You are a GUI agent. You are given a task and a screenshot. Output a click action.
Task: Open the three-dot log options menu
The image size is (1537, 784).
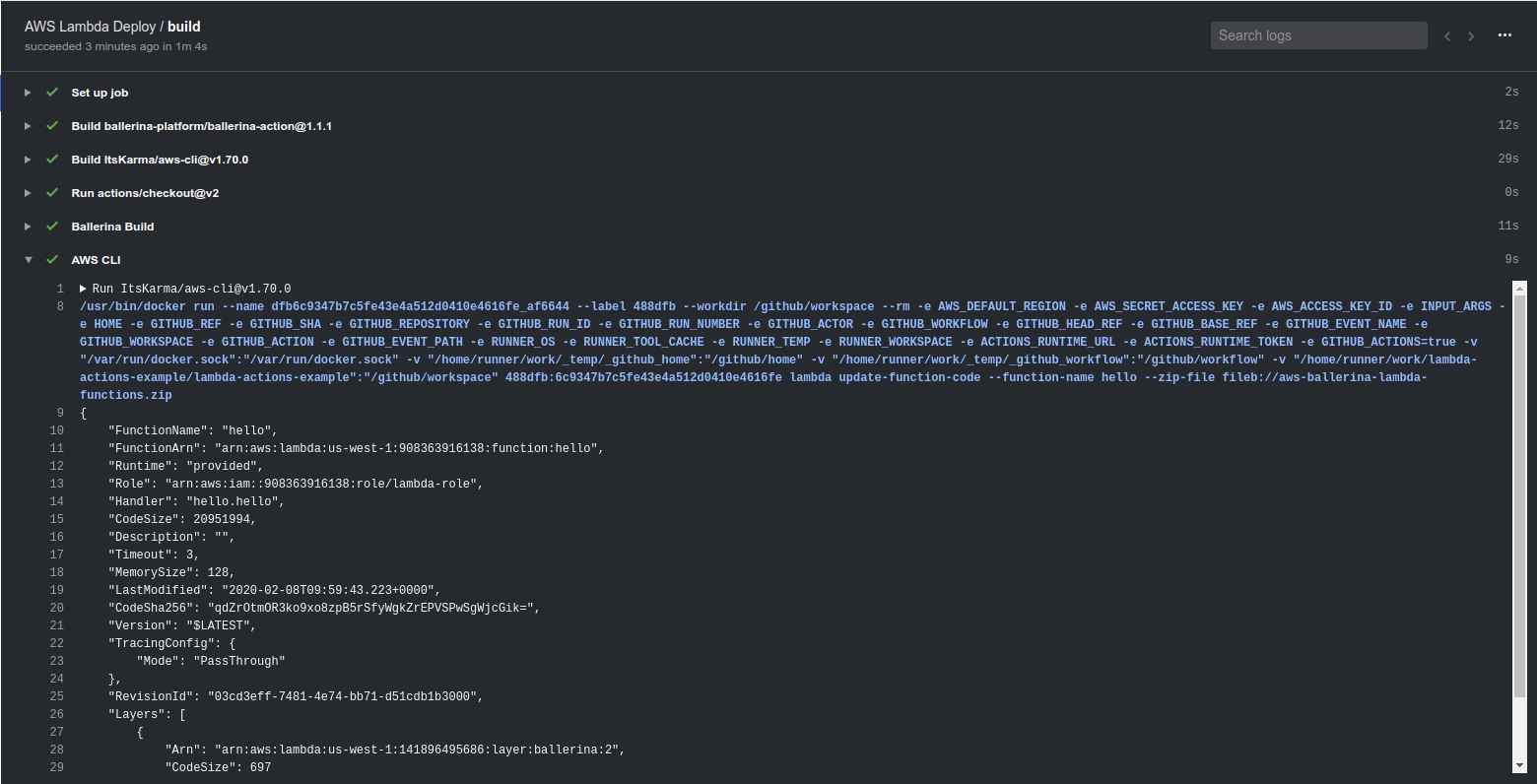pyautogui.click(x=1504, y=35)
